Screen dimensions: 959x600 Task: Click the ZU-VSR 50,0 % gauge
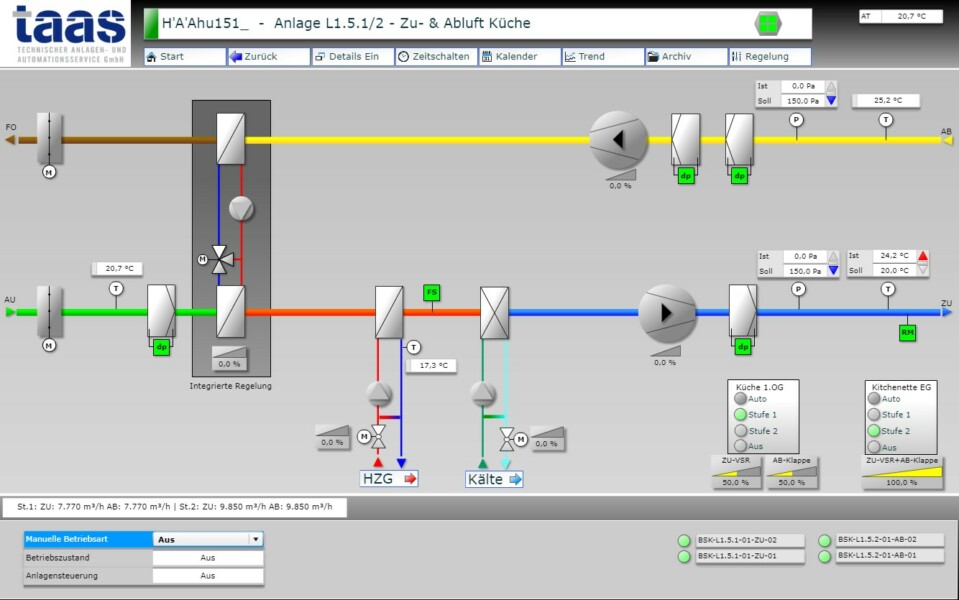[x=736, y=472]
